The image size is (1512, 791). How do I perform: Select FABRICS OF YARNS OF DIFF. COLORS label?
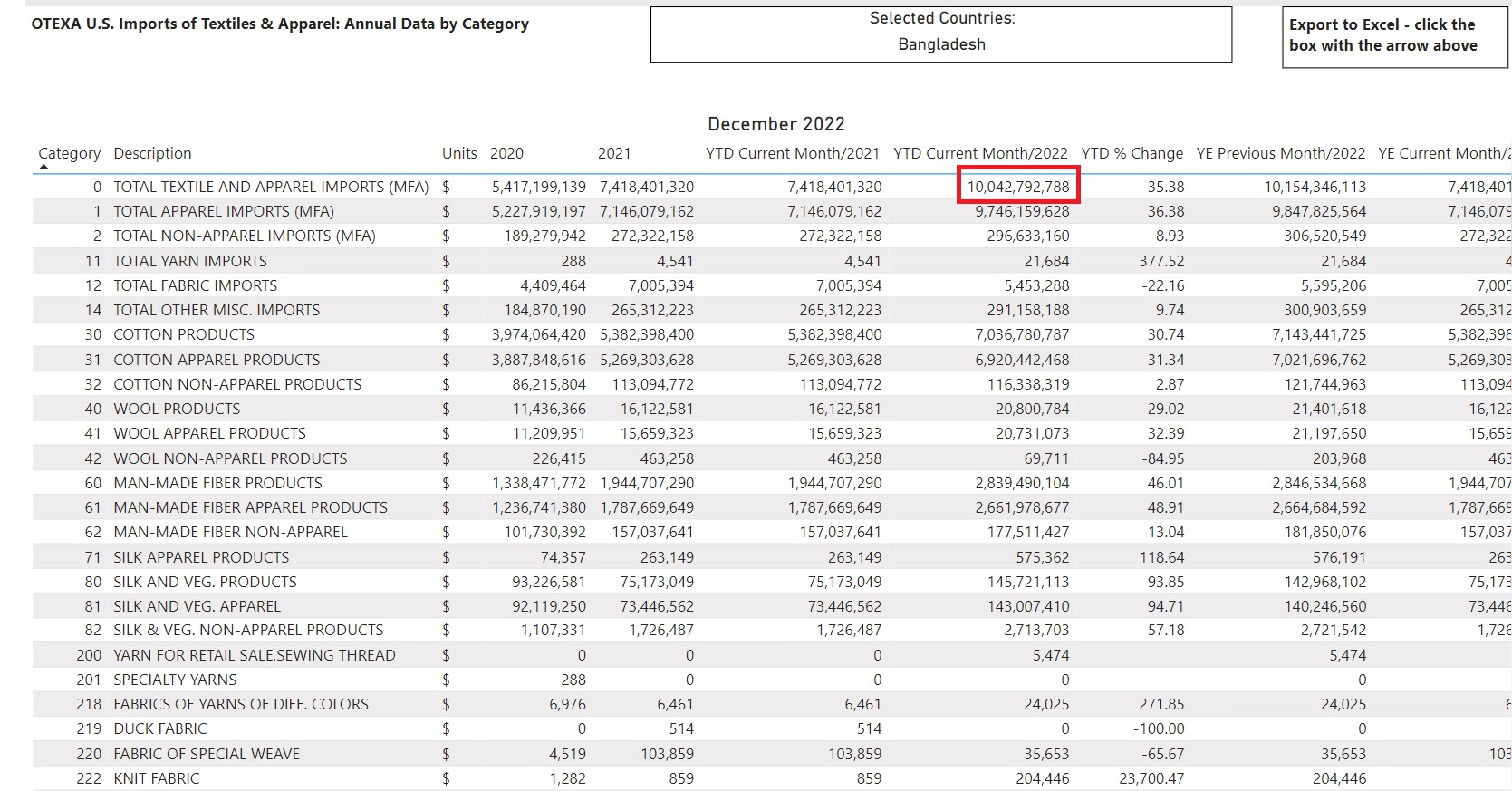click(x=241, y=704)
